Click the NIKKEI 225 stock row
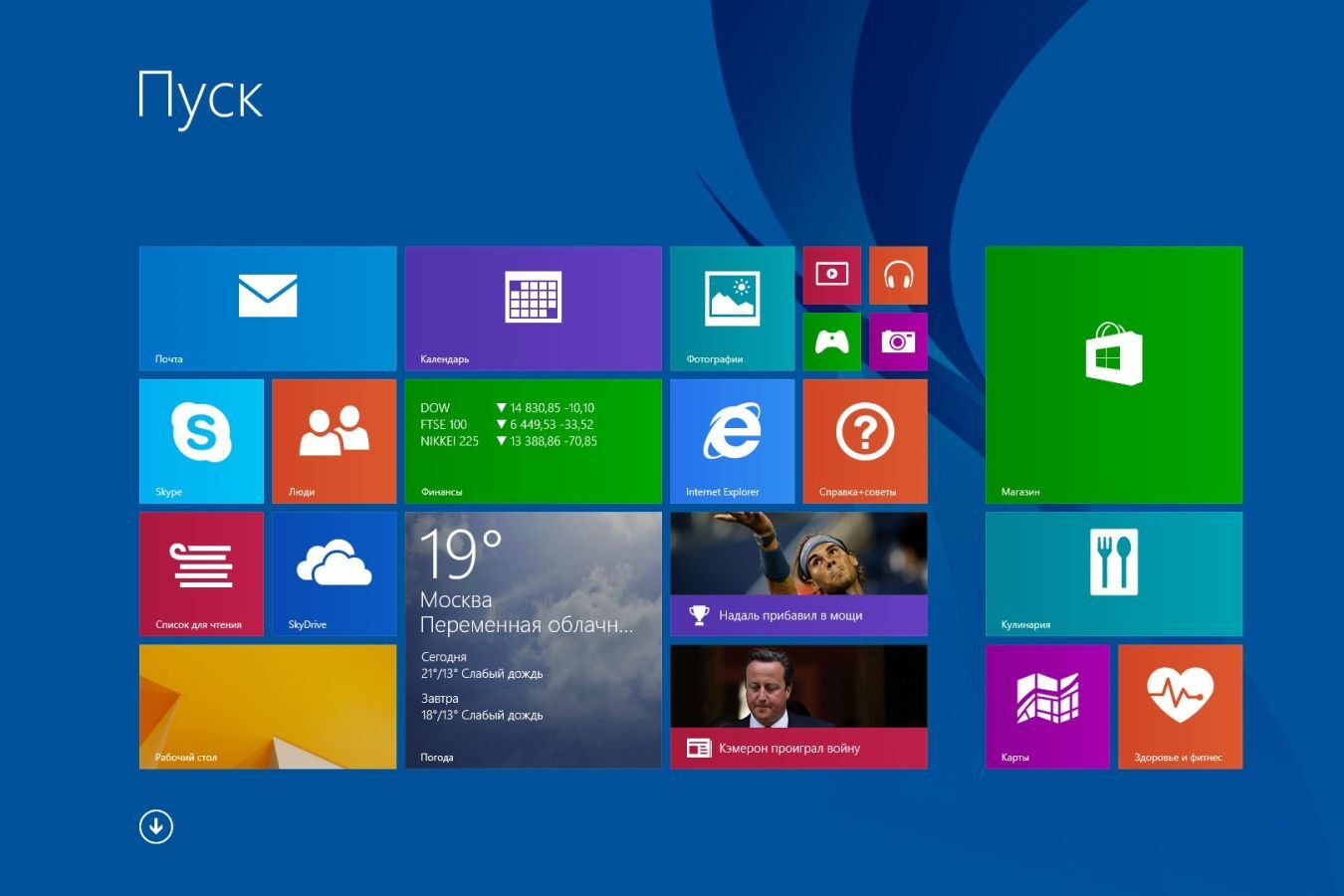 pos(509,441)
